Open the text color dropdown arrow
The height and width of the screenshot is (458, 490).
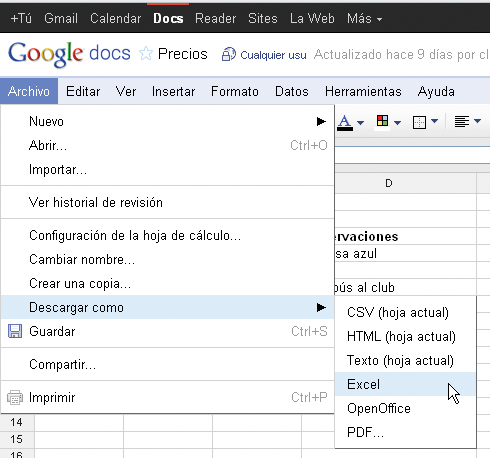[360, 123]
